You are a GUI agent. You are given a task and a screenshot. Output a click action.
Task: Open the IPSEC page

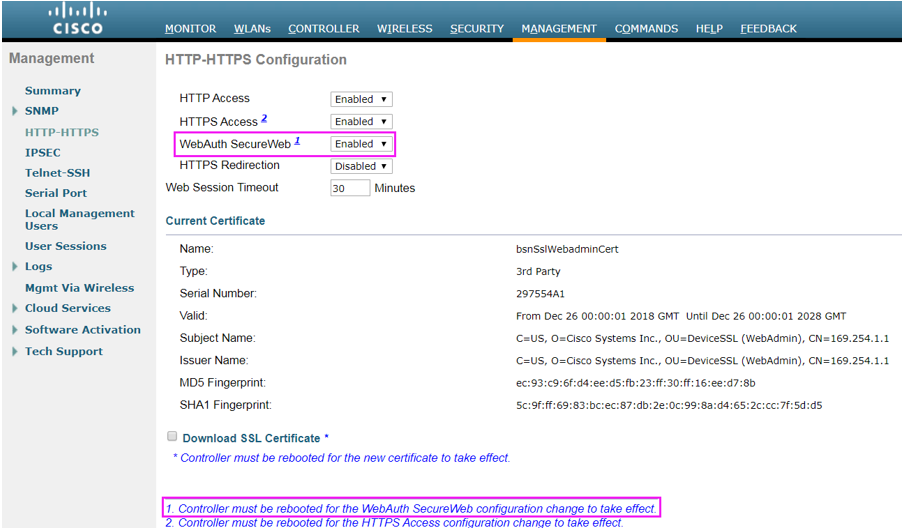pos(43,153)
